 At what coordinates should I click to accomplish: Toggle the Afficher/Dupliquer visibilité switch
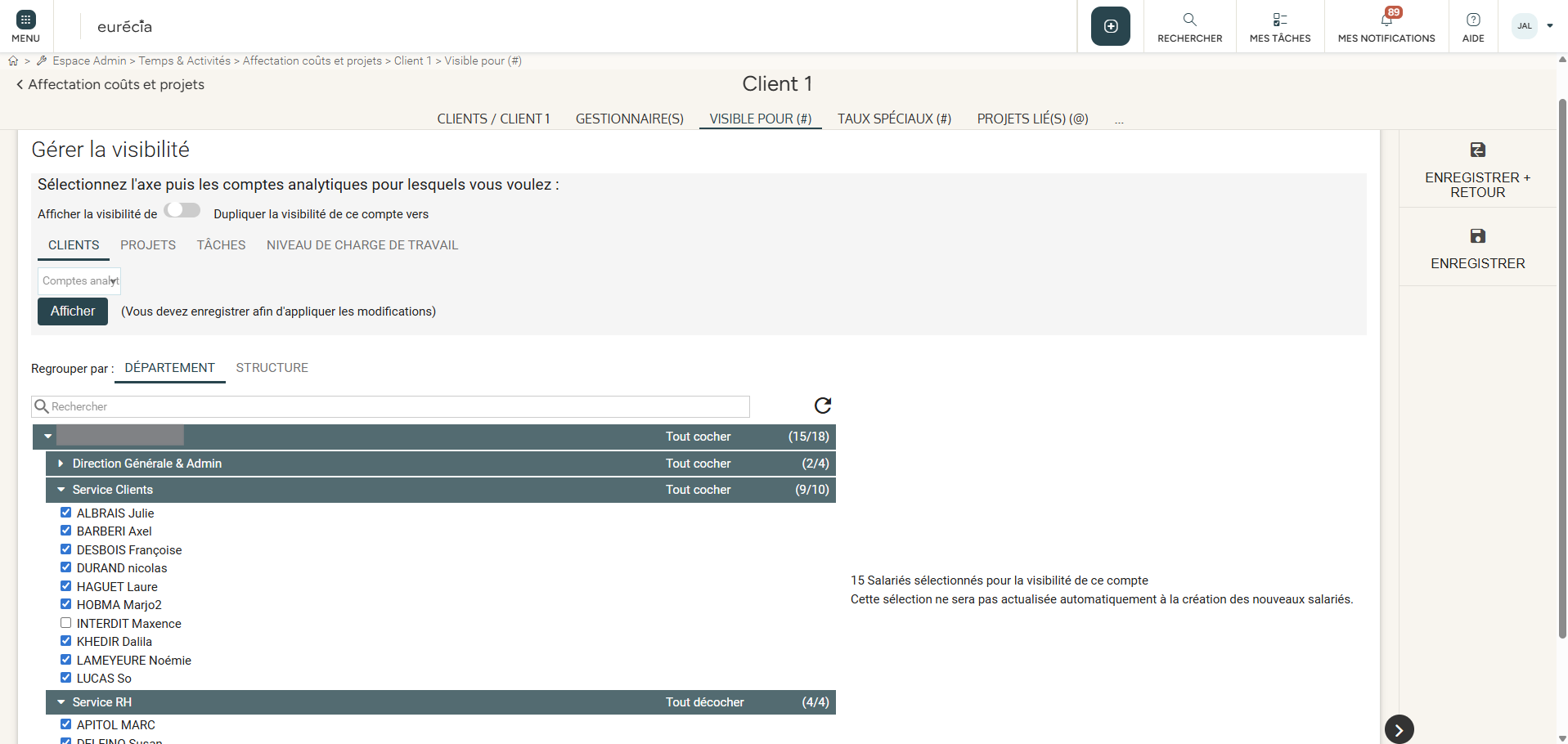tap(182, 210)
